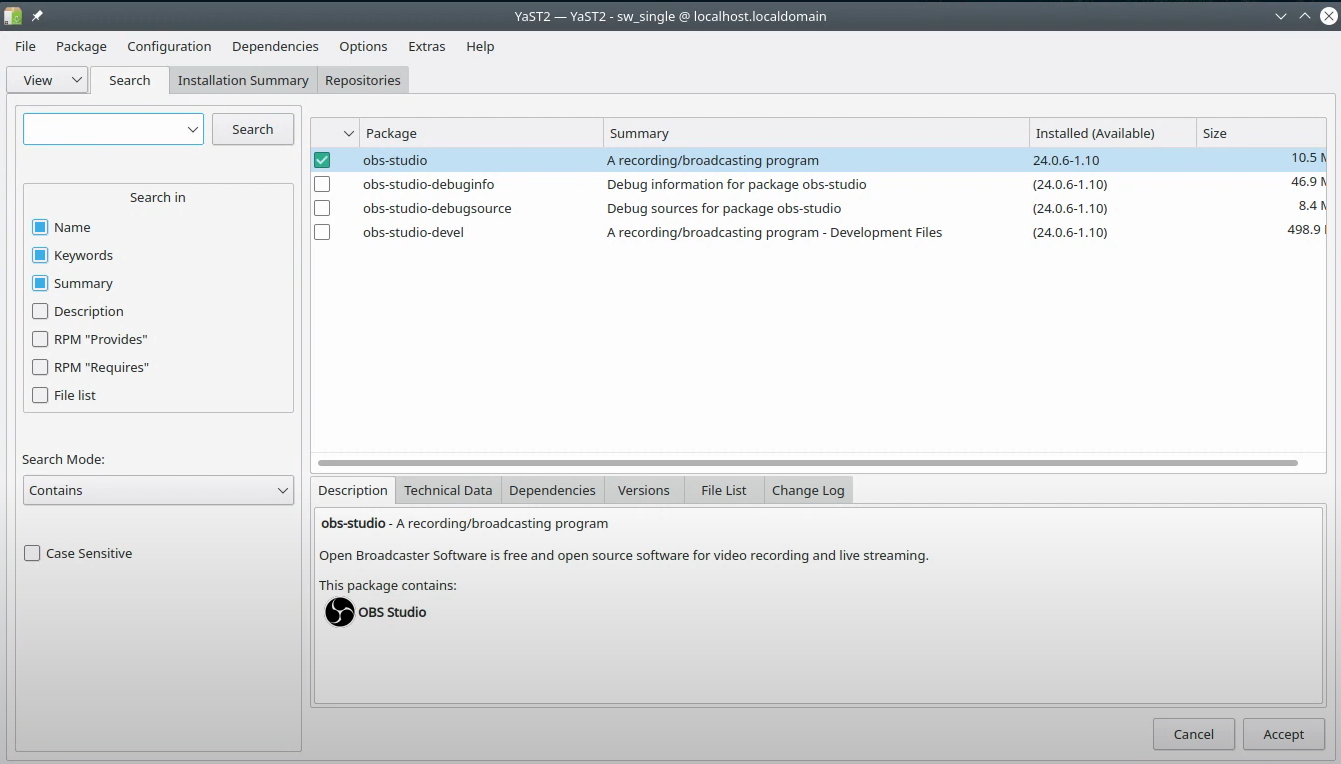Show the Description details tab
Viewport: 1341px width, 764px height.
click(x=353, y=490)
